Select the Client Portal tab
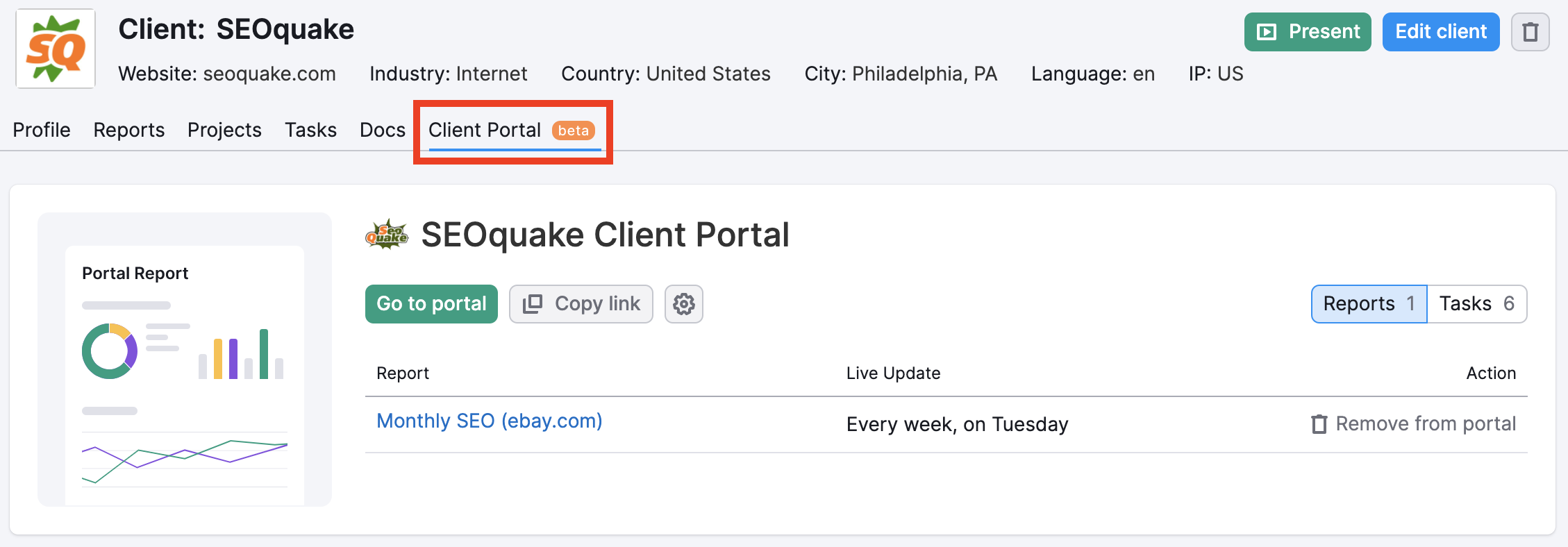The width and height of the screenshot is (1568, 547). tap(512, 131)
